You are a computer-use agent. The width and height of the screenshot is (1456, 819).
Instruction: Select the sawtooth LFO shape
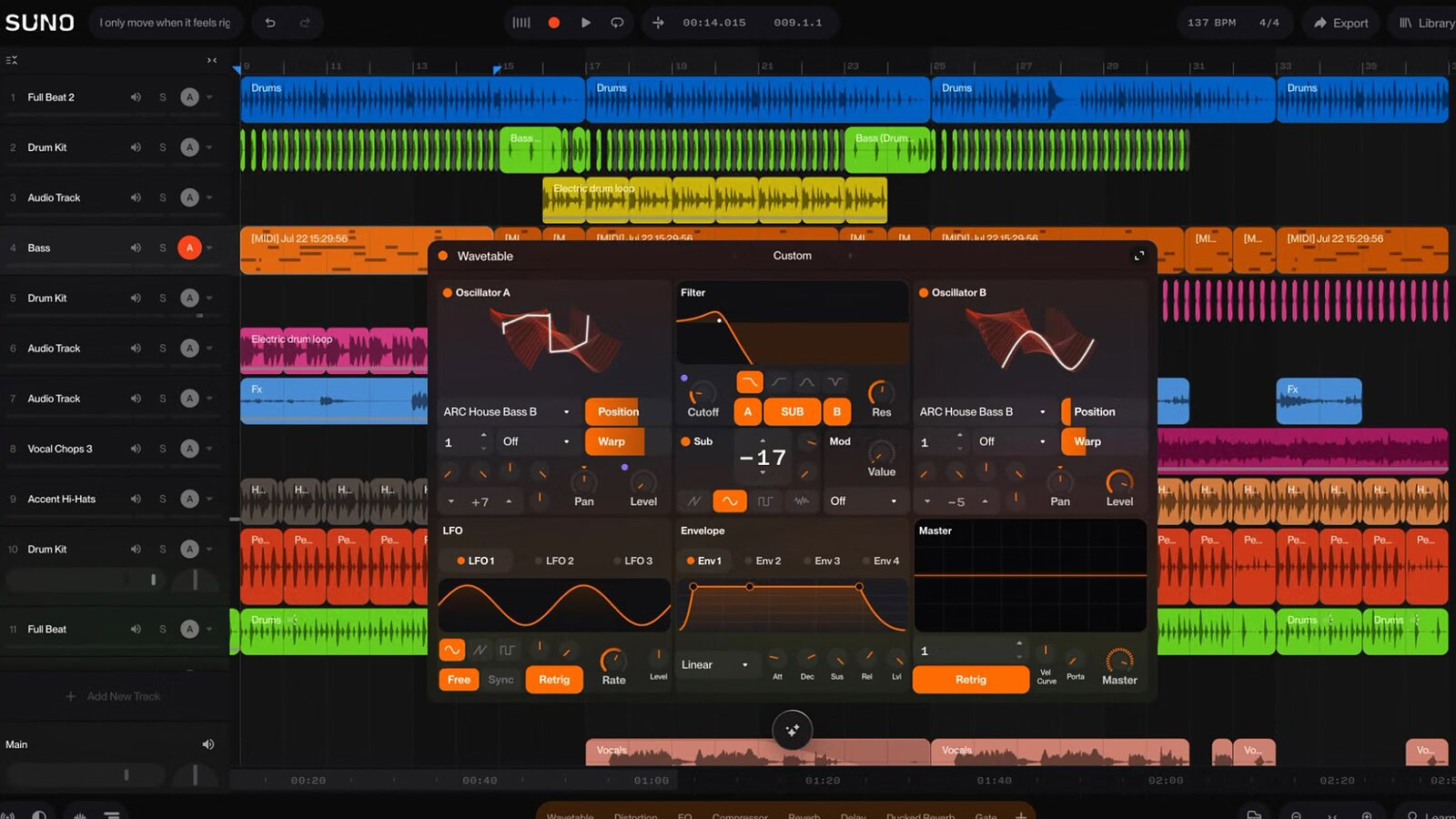(x=480, y=650)
